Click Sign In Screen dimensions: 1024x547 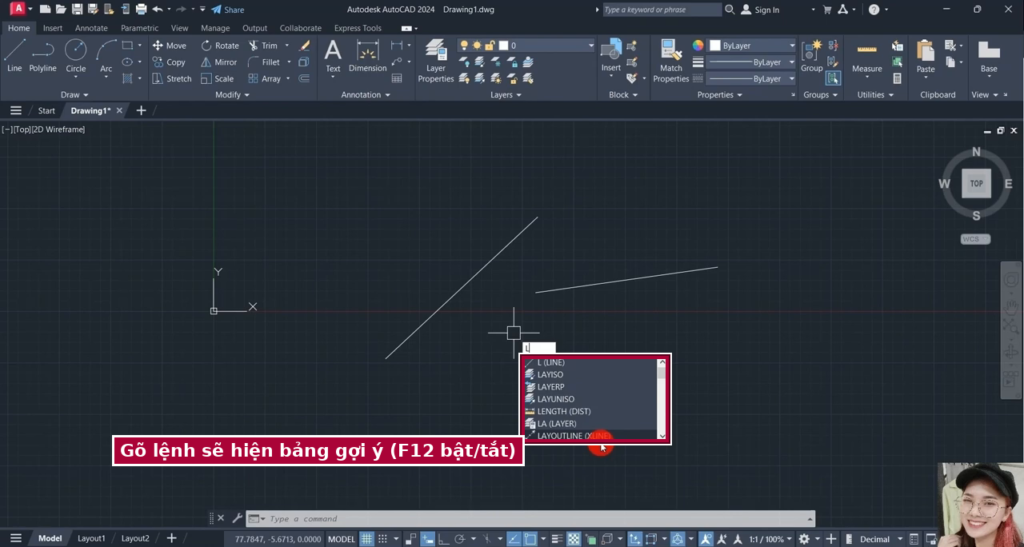(760, 10)
